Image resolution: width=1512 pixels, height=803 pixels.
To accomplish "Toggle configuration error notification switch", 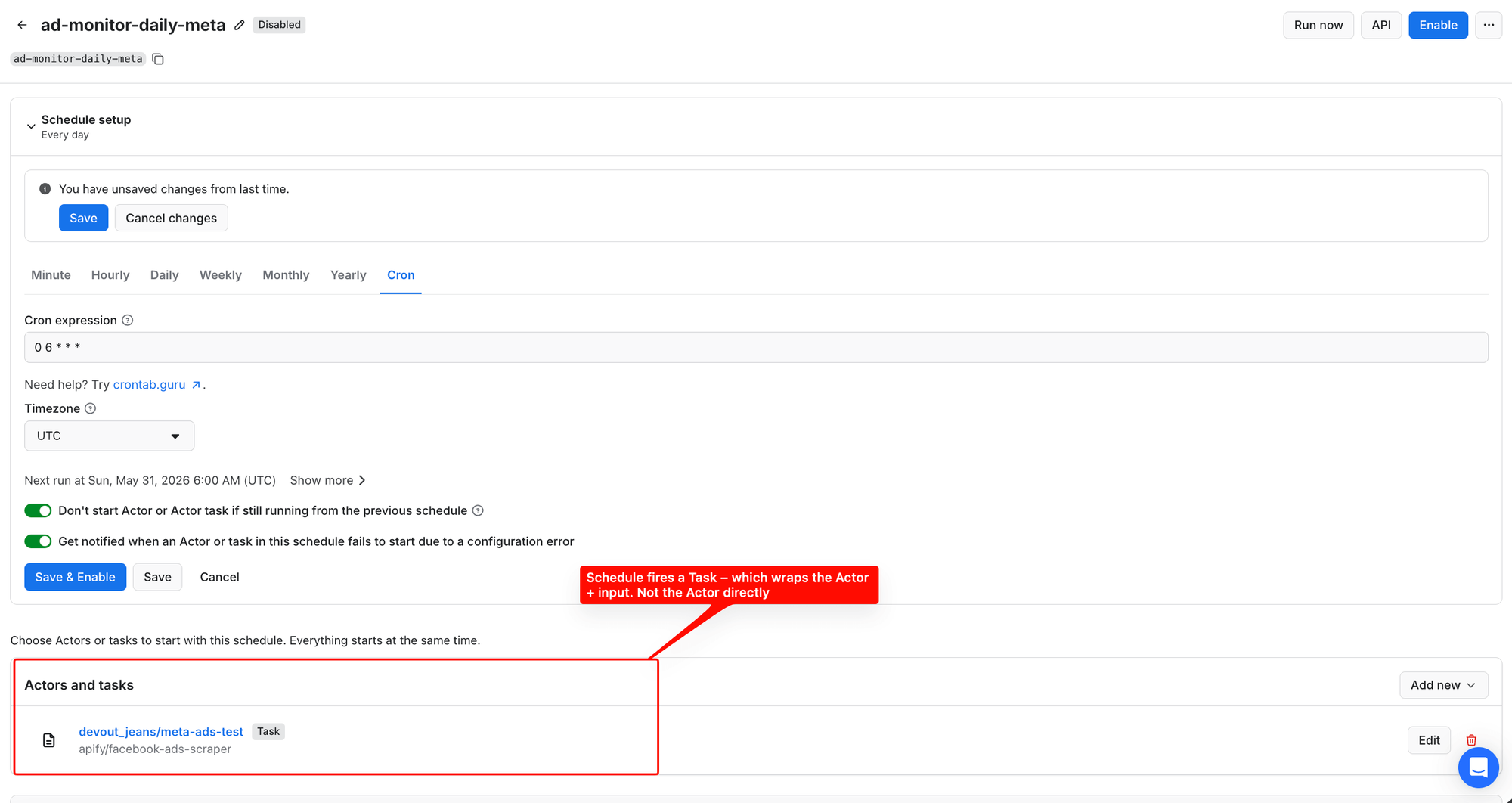I will 38,541.
